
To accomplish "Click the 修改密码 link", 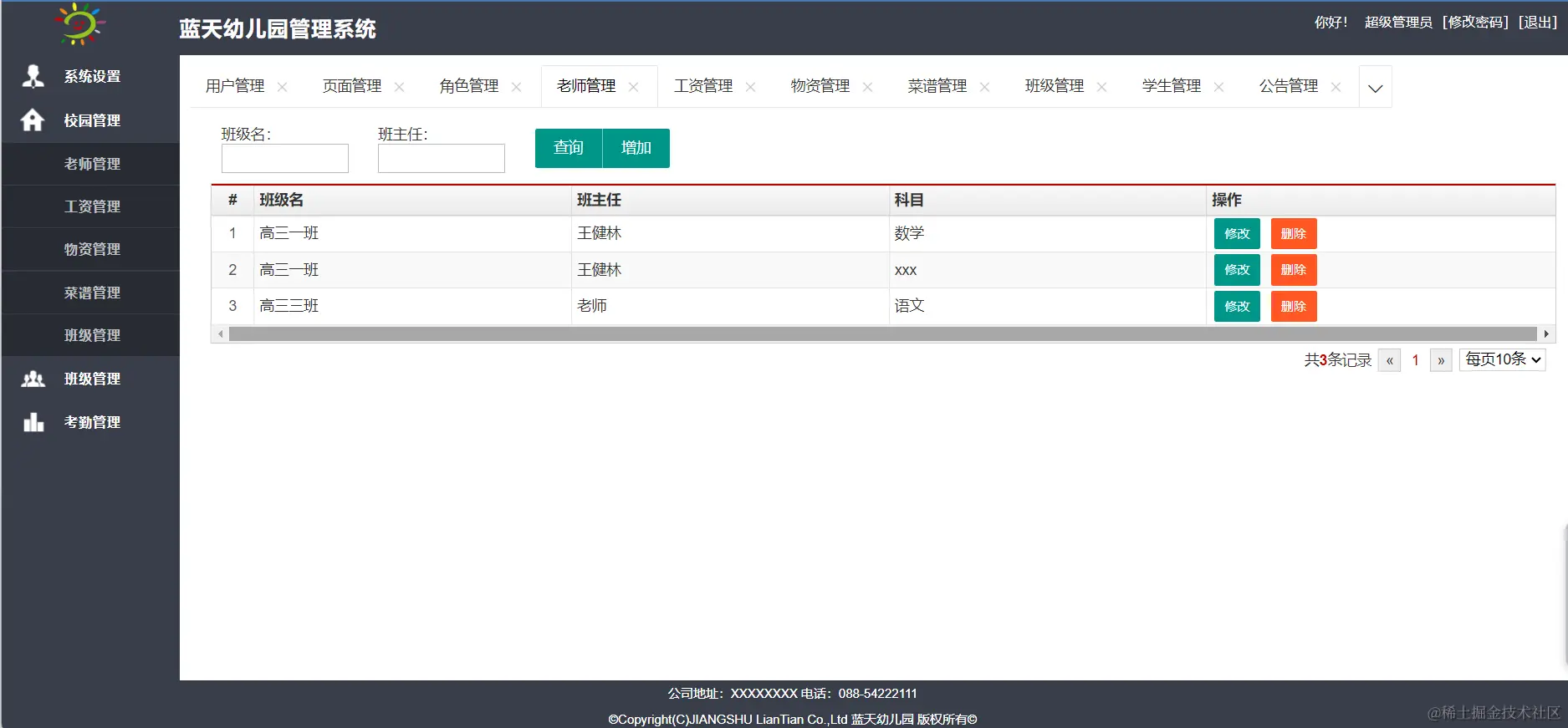I will tap(1475, 23).
